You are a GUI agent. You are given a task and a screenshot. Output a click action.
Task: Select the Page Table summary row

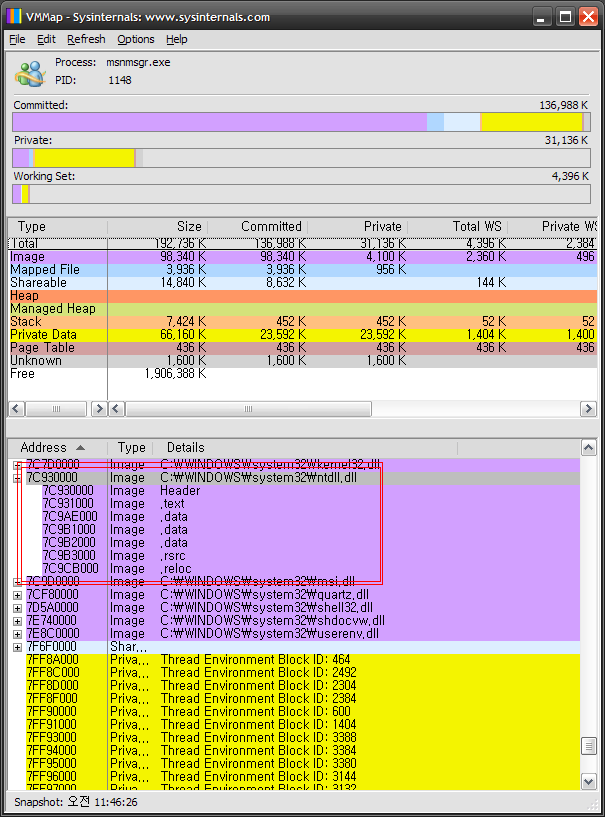(302, 348)
